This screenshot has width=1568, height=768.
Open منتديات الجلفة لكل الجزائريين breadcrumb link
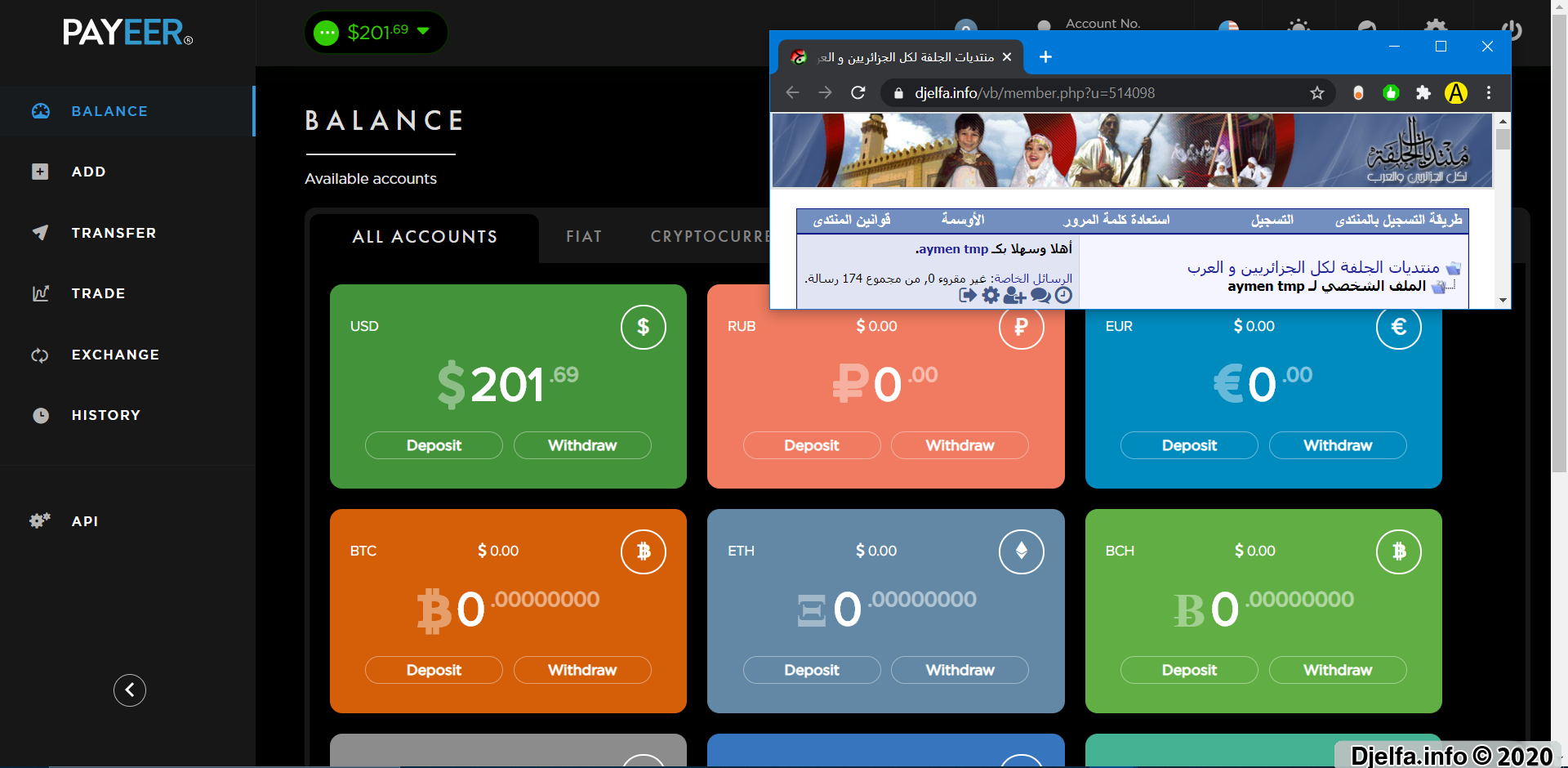click(1313, 268)
